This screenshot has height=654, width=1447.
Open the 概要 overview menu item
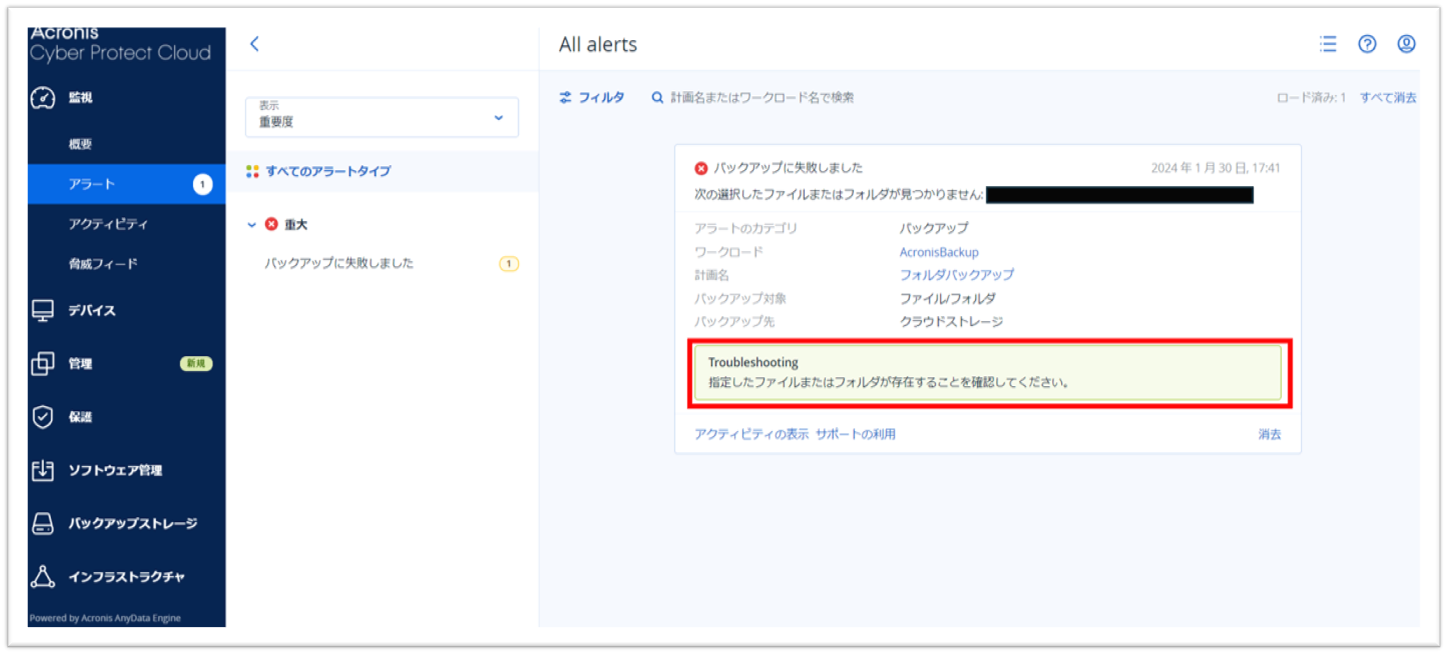[80, 144]
